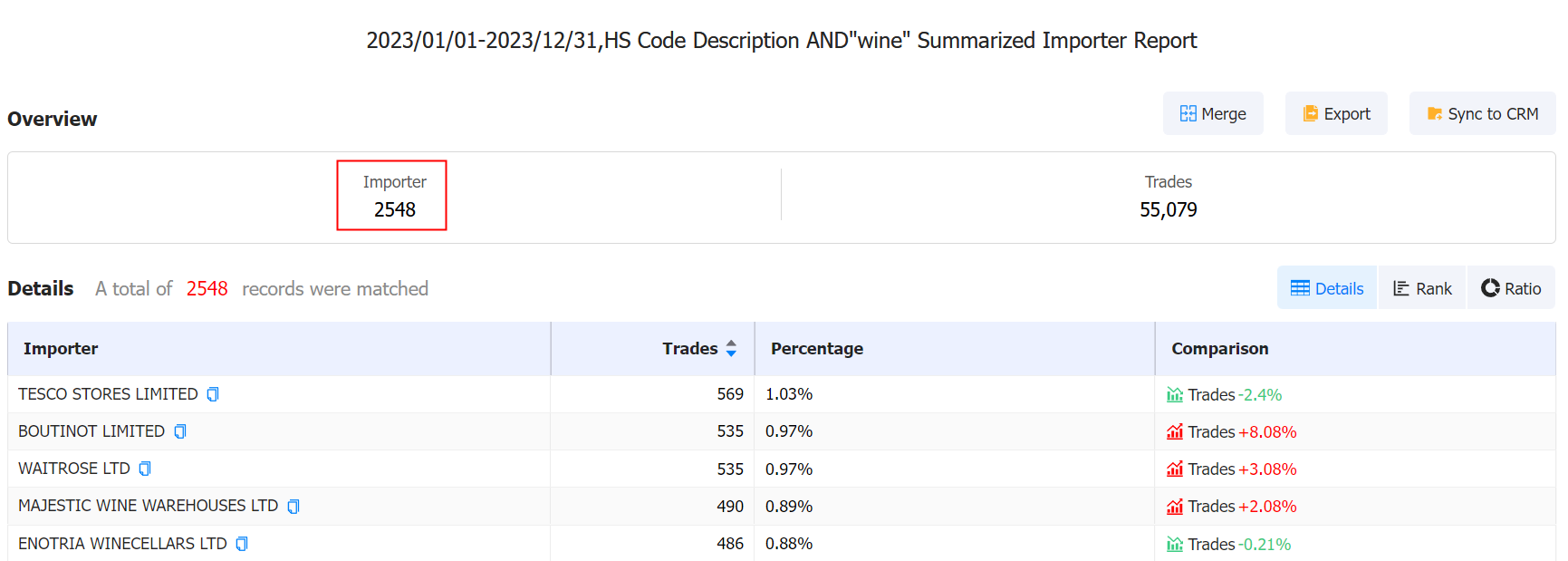Sync the results to CRM
1568x561 pixels.
1482,114
